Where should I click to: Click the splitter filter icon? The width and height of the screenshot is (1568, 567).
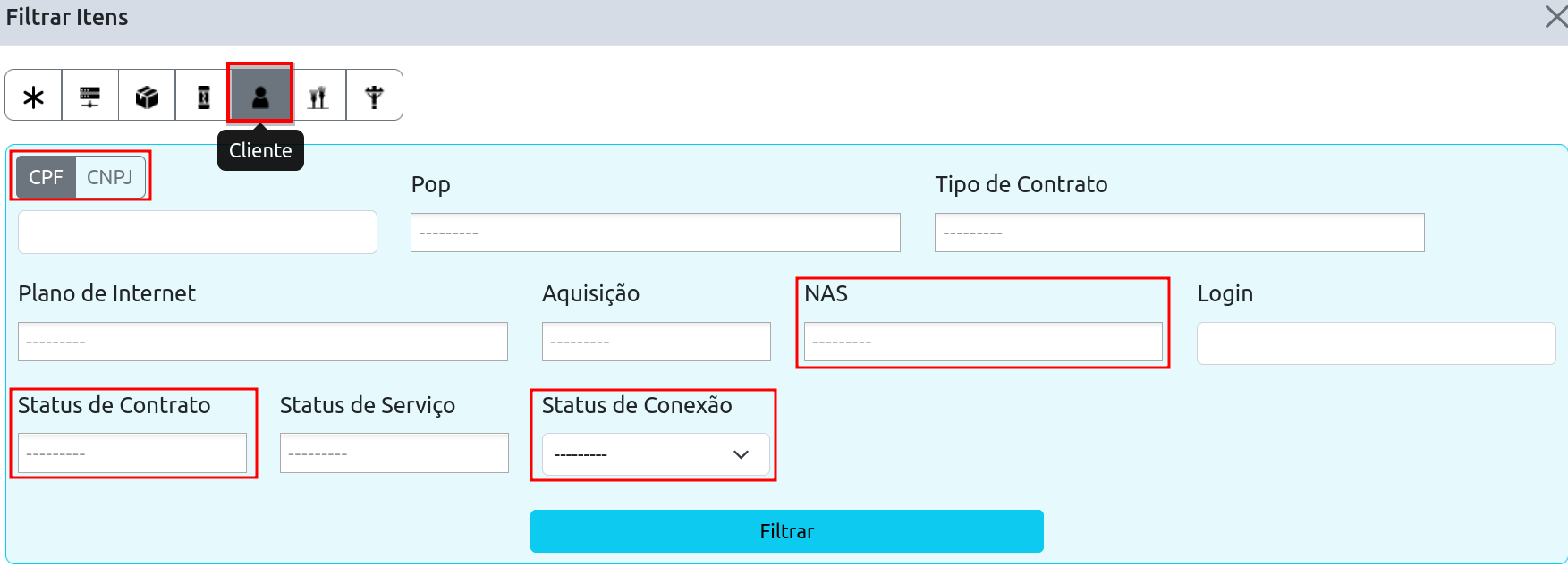point(375,96)
